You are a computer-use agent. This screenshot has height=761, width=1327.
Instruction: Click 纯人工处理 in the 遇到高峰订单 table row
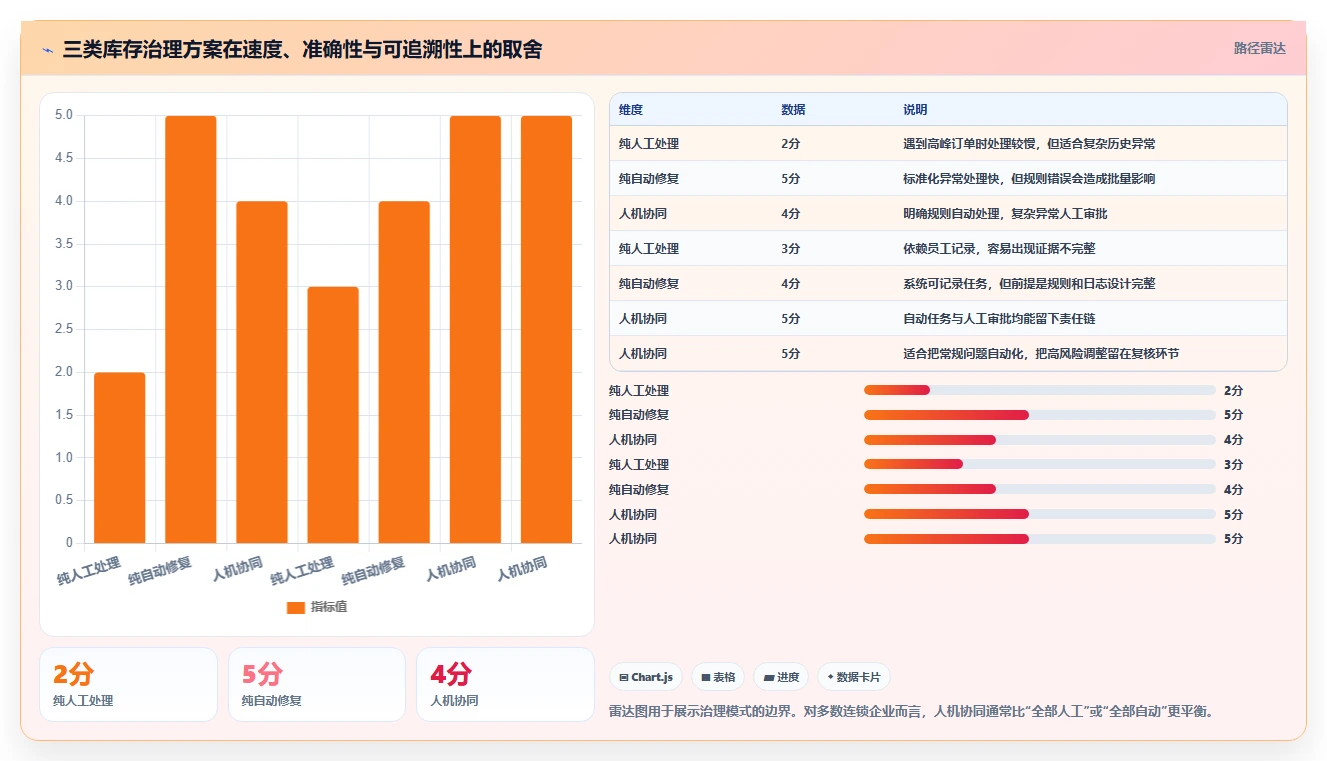(x=649, y=144)
